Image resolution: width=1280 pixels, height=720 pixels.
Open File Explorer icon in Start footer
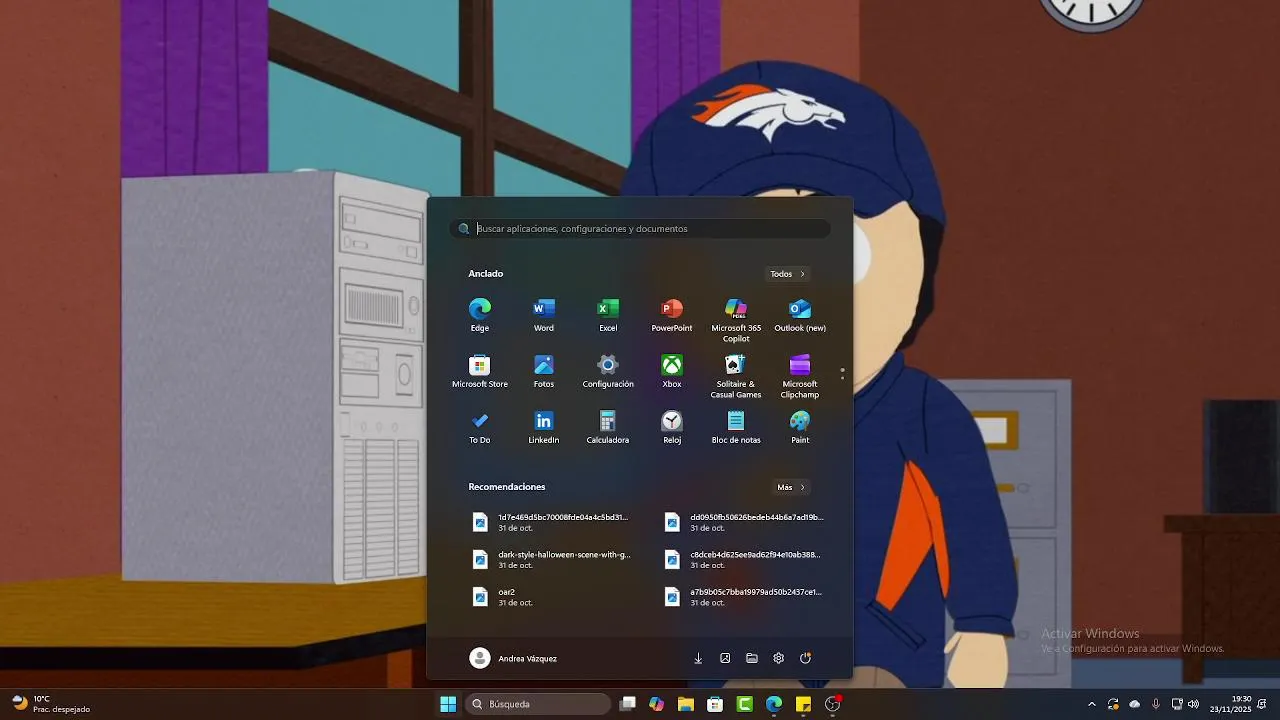pyautogui.click(x=752, y=658)
